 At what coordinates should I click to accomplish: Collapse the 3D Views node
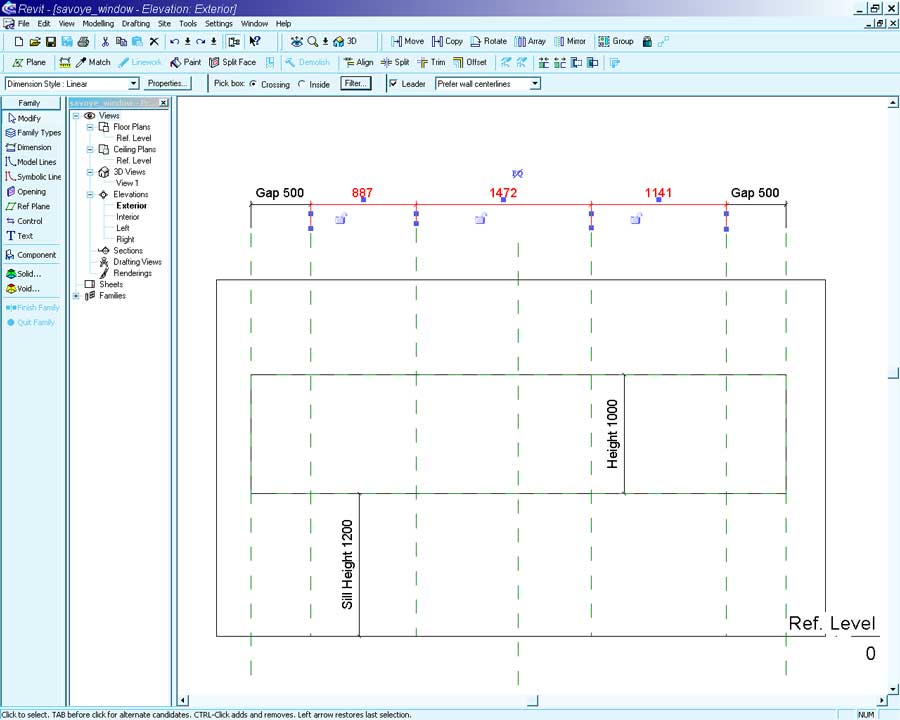coord(90,172)
